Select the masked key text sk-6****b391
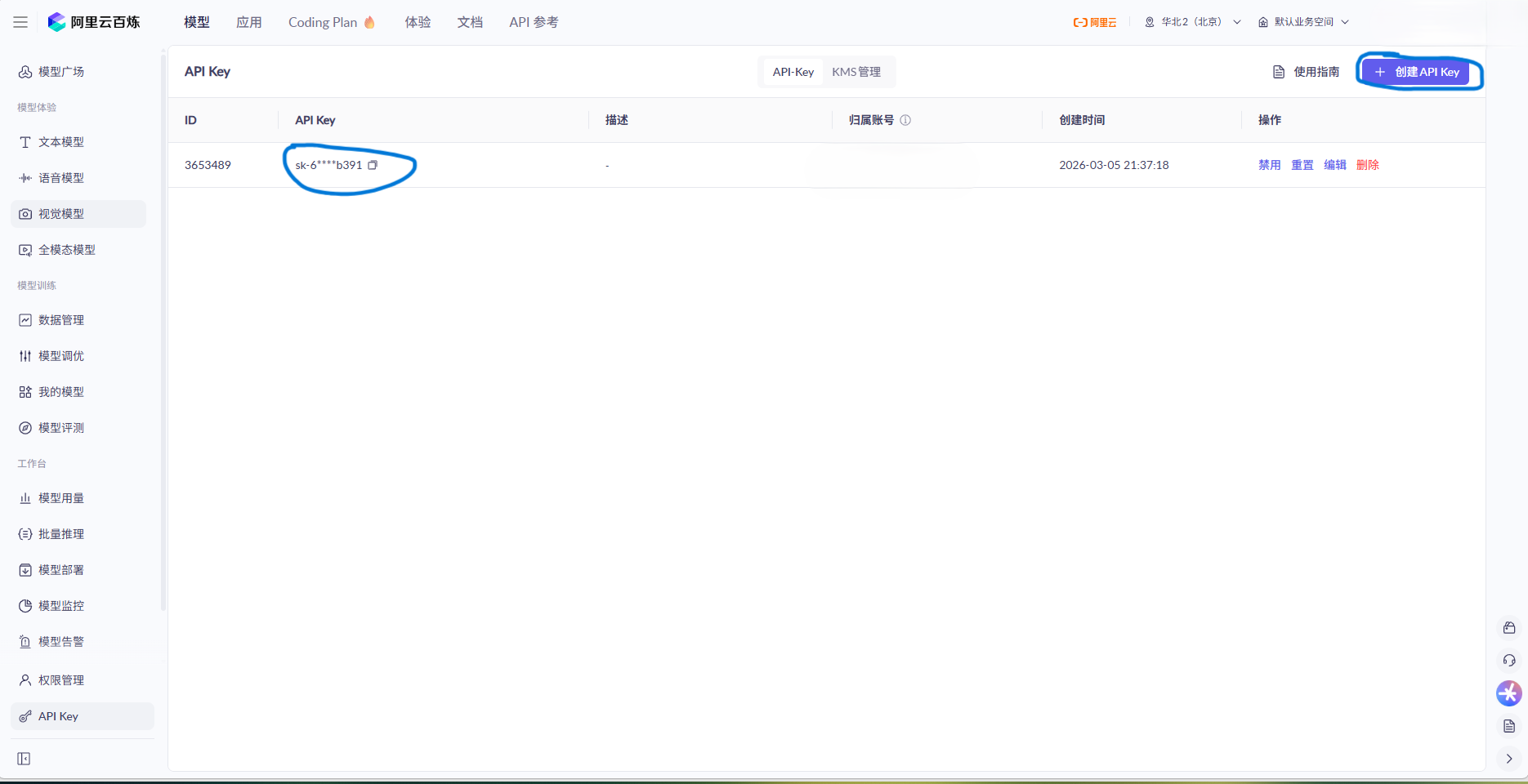This screenshot has width=1528, height=784. click(x=328, y=165)
